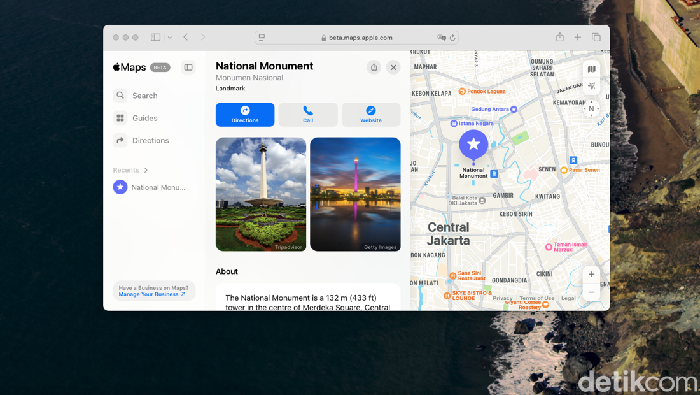Go forward with Safari forward arrow

pyautogui.click(x=203, y=37)
